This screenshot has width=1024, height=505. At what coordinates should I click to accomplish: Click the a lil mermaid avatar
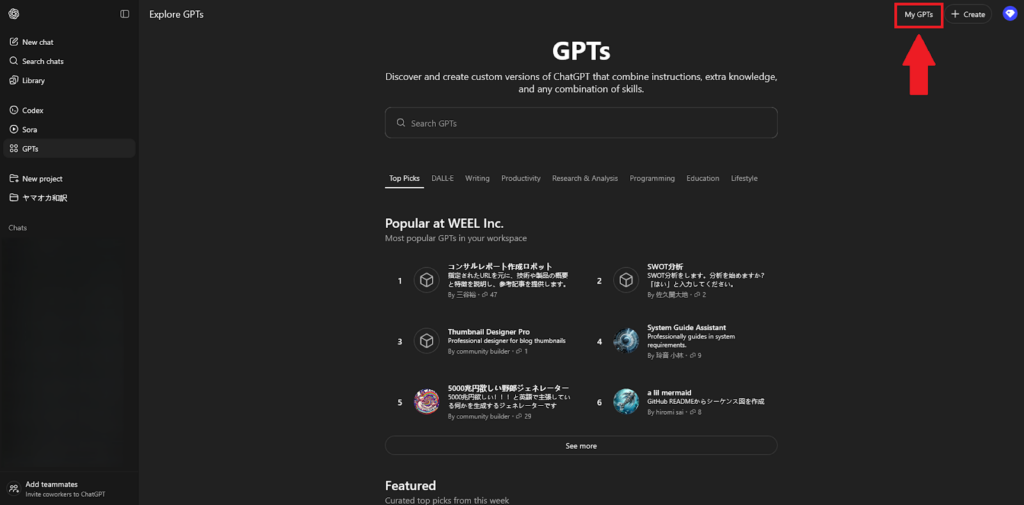click(x=626, y=401)
